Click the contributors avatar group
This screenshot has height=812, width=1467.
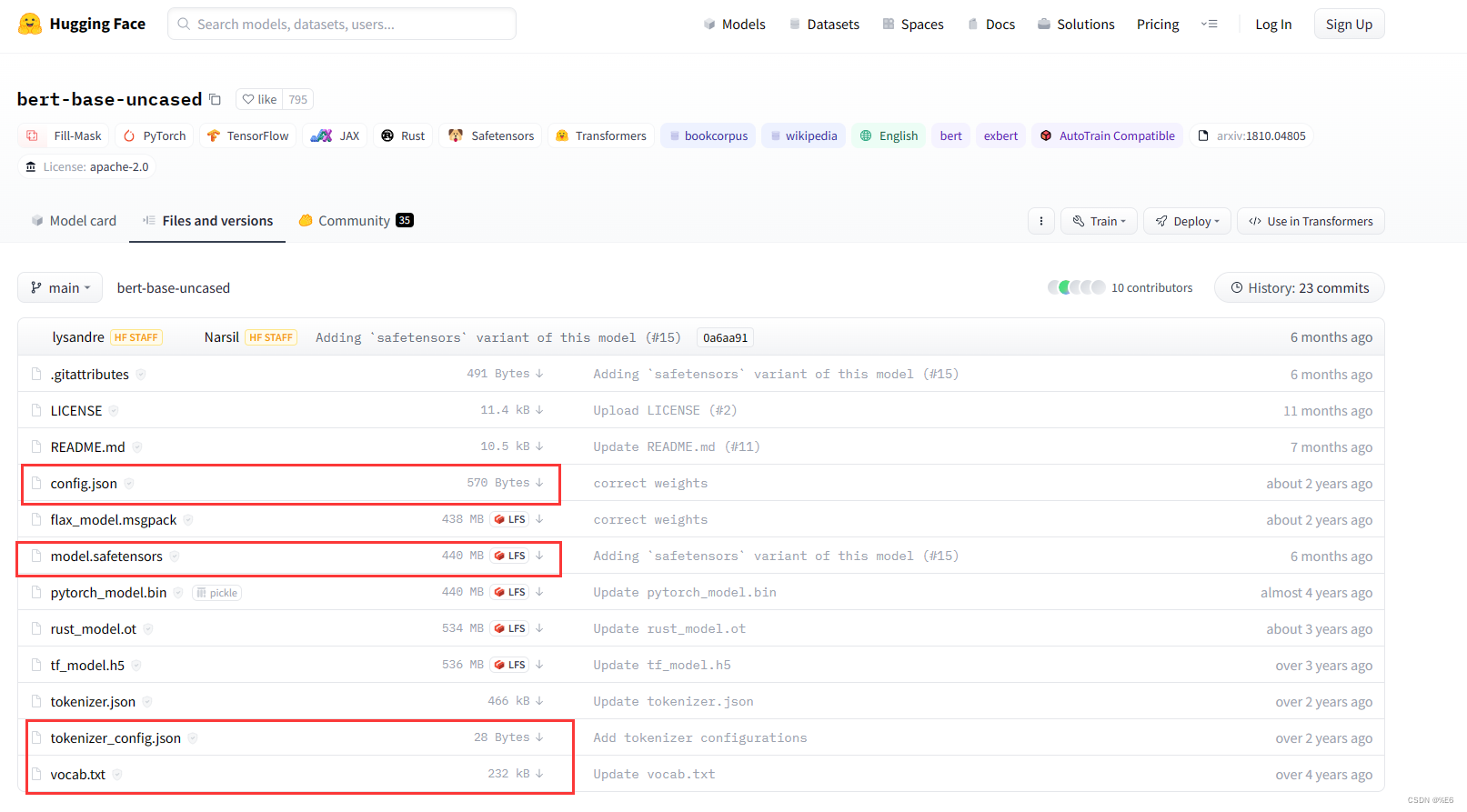[x=1077, y=287]
